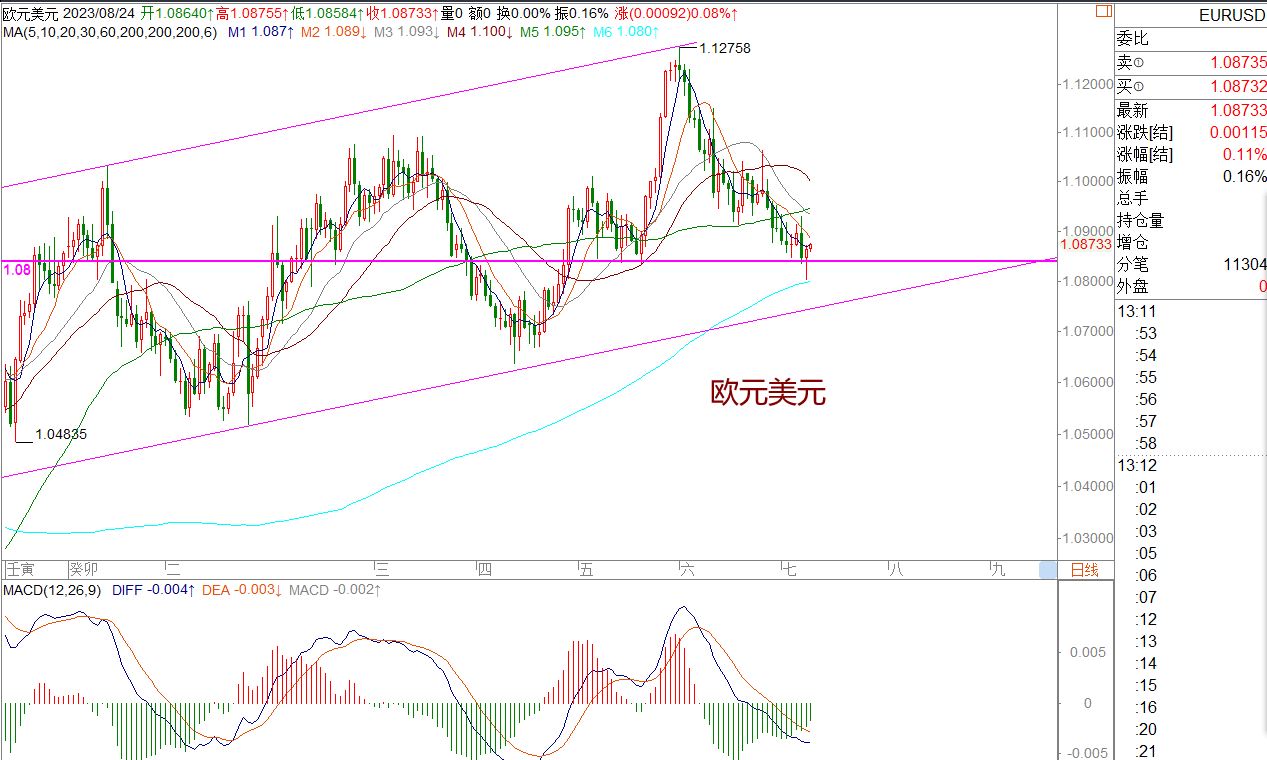Click the 三 month marker on time axis
The height and width of the screenshot is (760, 1267).
coord(382,570)
